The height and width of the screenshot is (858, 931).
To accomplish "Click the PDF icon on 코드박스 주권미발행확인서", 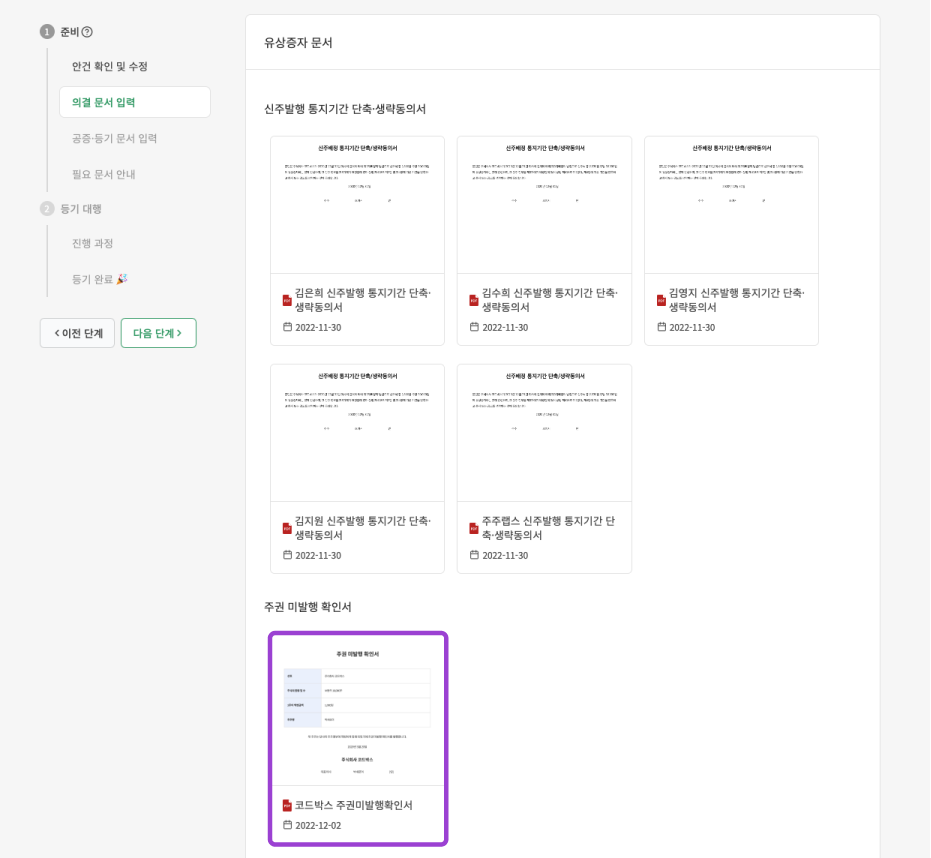I will pyautogui.click(x=289, y=804).
